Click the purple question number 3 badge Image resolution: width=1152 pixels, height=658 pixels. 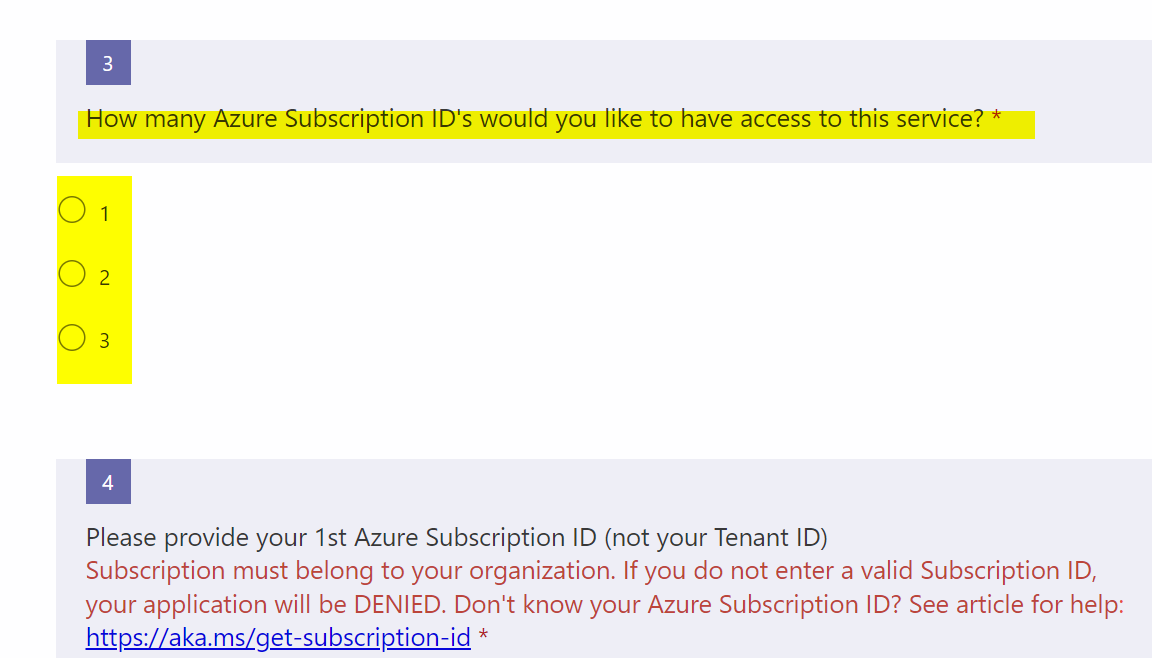pos(108,62)
